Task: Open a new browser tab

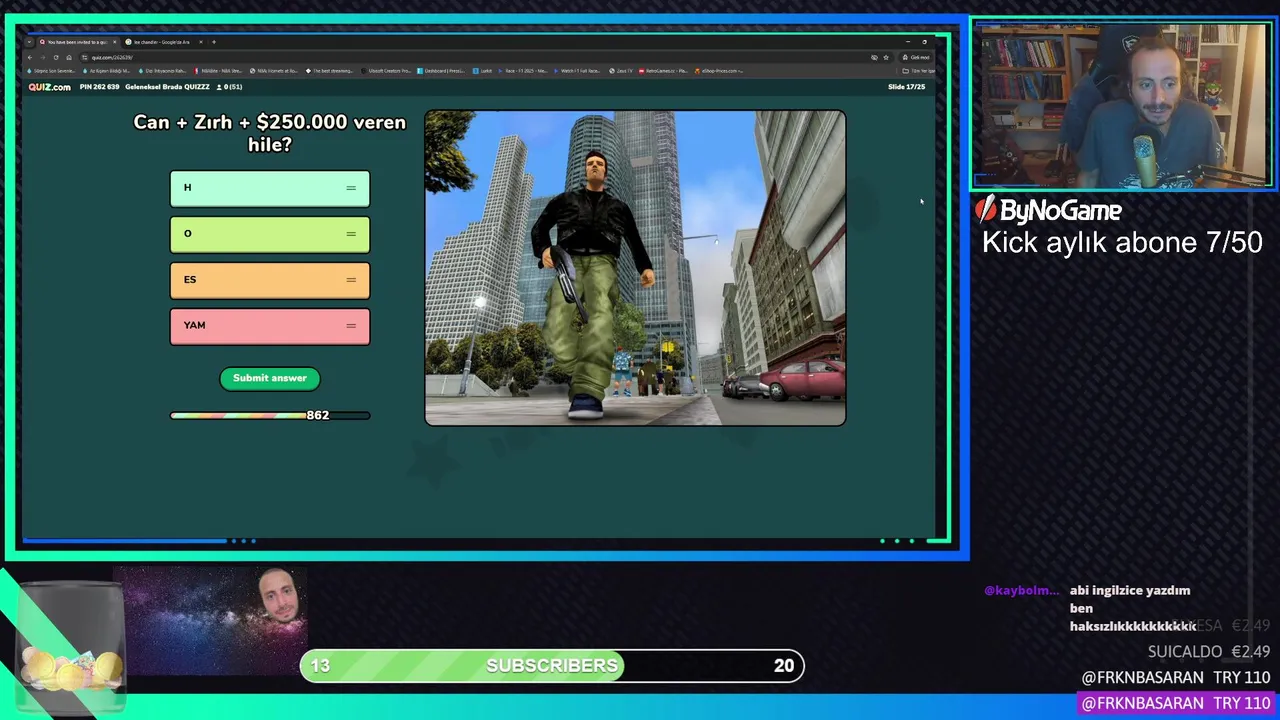Action: [x=214, y=42]
